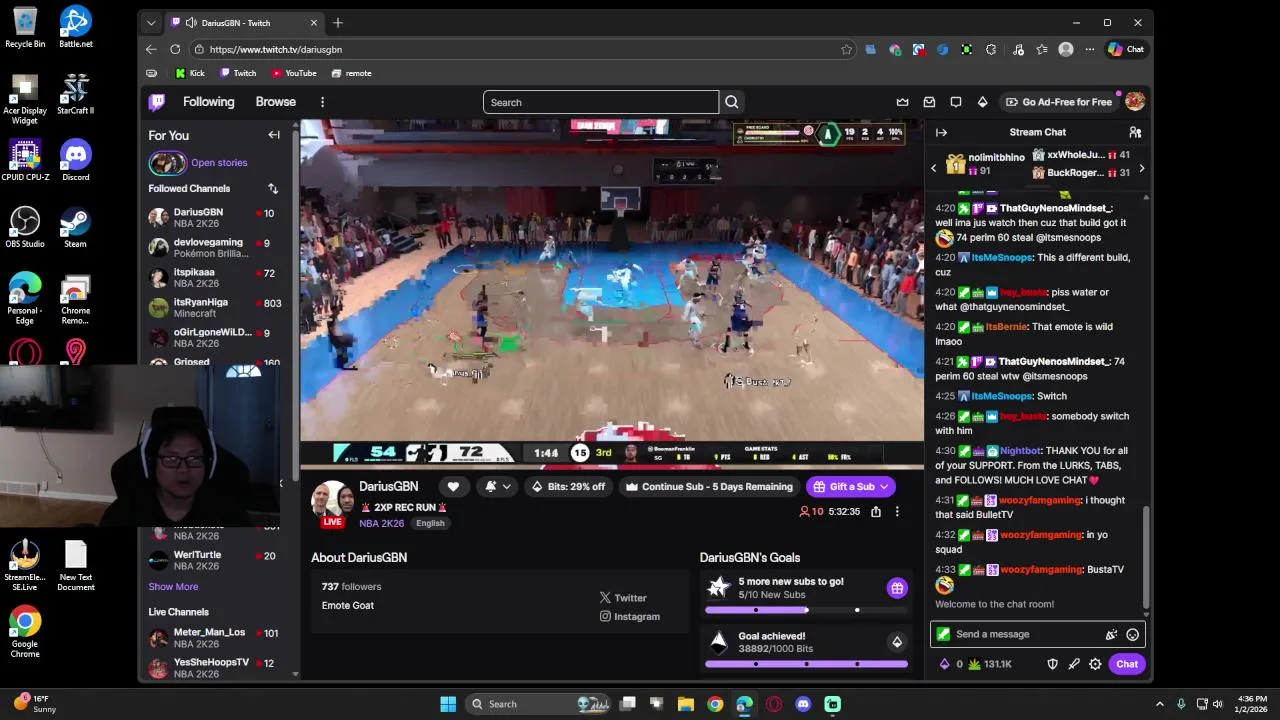
Task: Click the new subs goal progress bar
Action: 806,610
